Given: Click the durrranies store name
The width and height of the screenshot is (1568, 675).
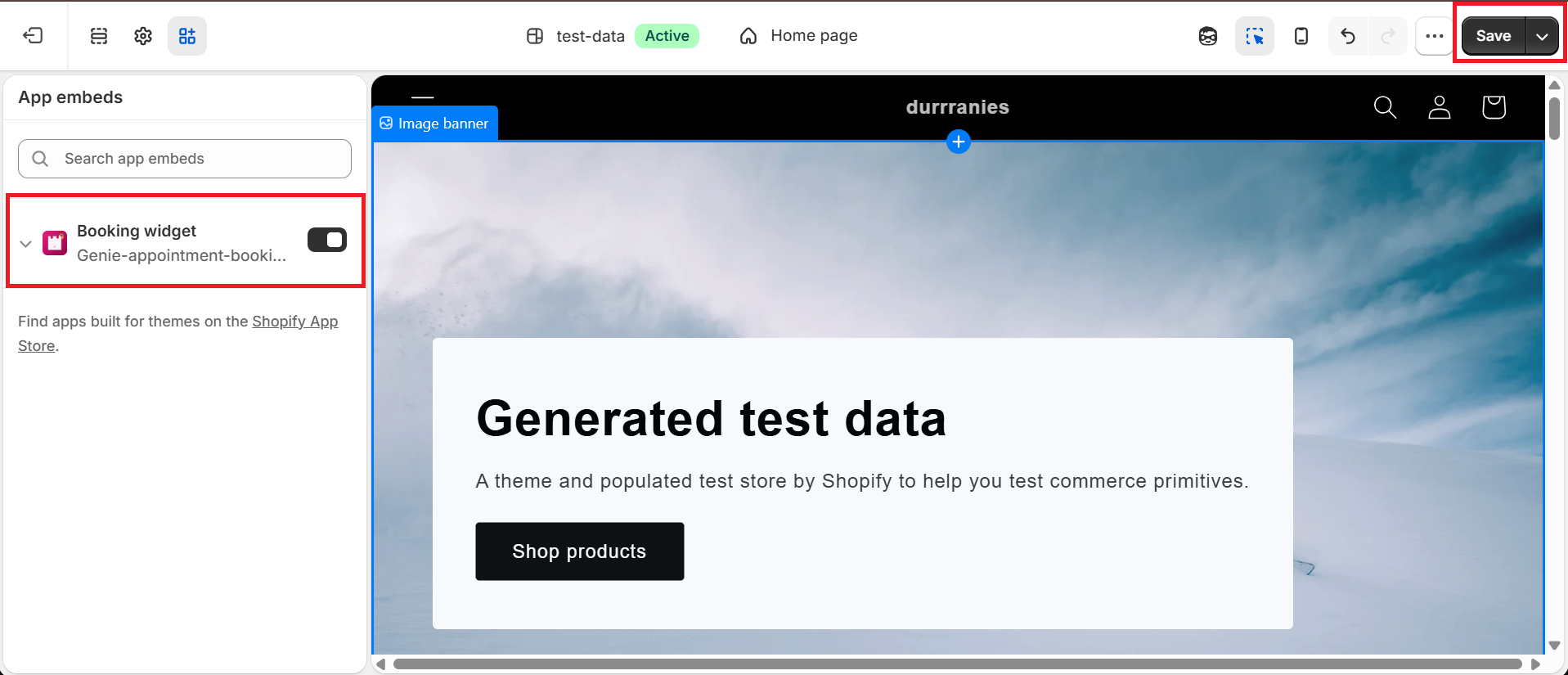Looking at the screenshot, I should (x=958, y=107).
